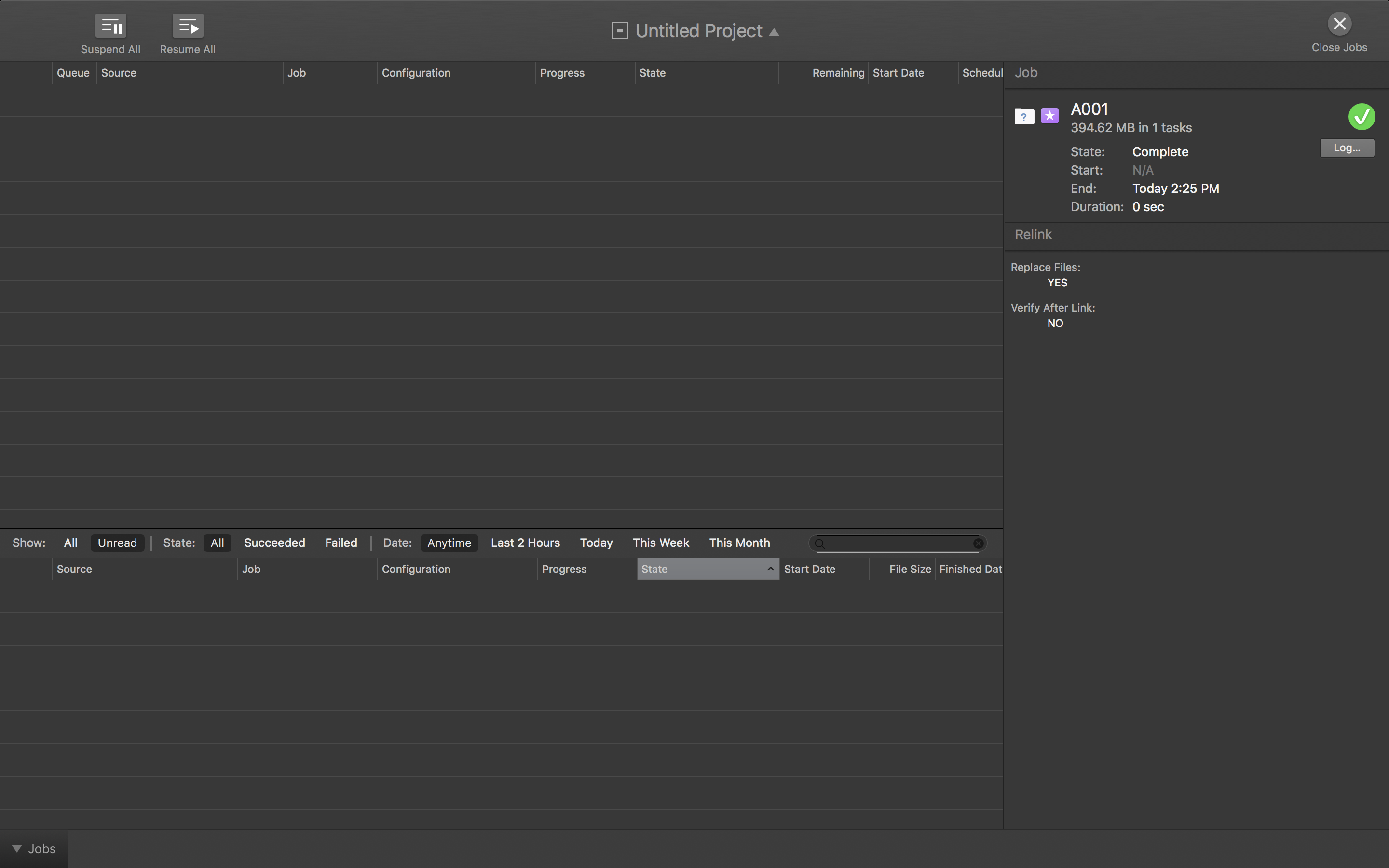Image resolution: width=1389 pixels, height=868 pixels.
Task: Open the job Log... button
Action: 1347,148
